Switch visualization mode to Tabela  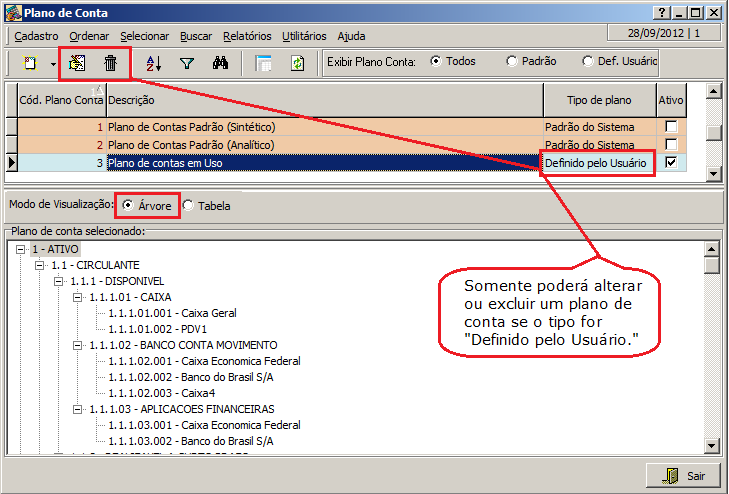pos(189,206)
